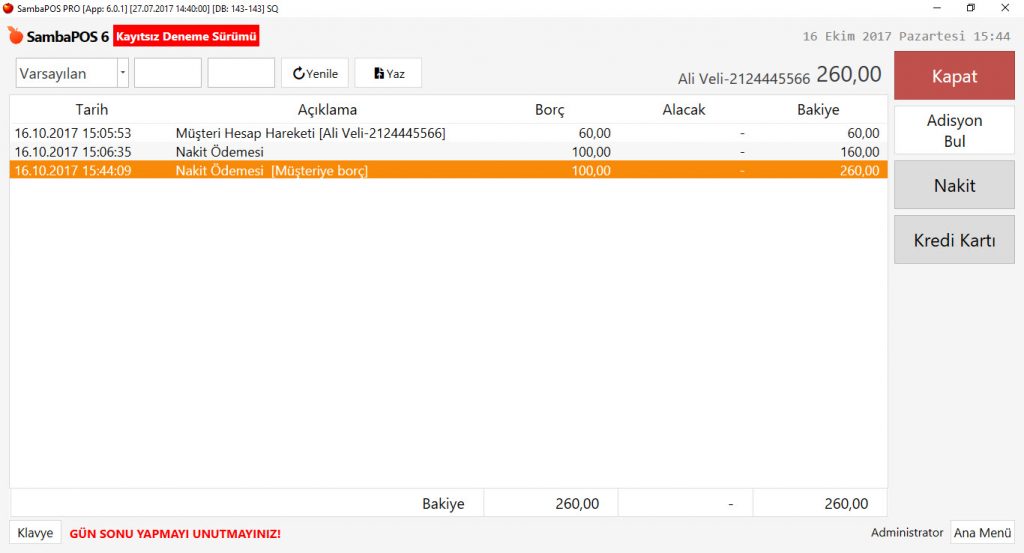Select Nakit payment button
The height and width of the screenshot is (553, 1024).
[953, 185]
